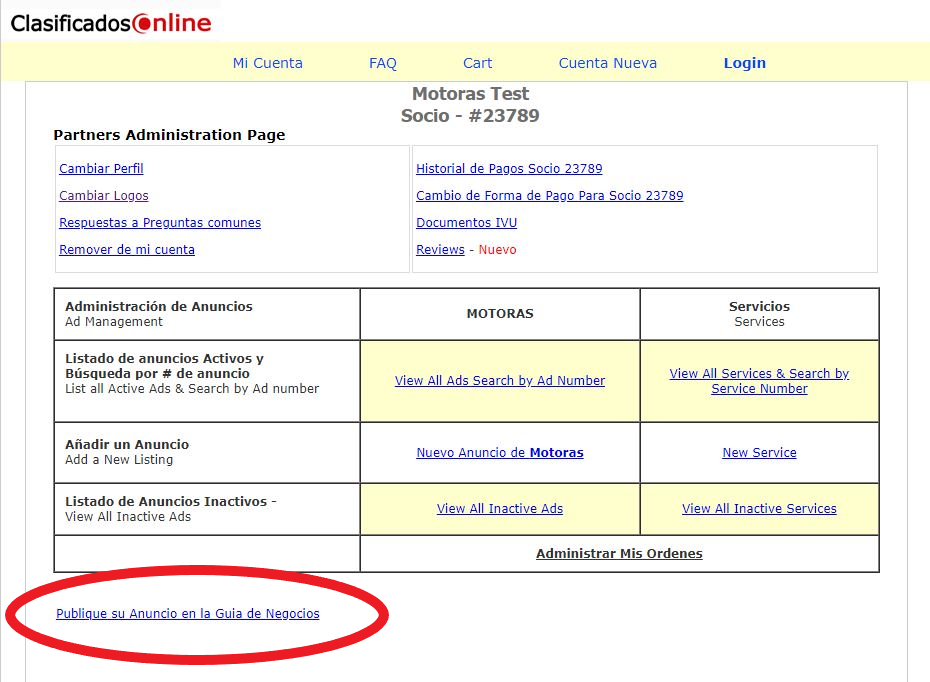Click the Socio - #23789 text
The image size is (930, 682).
click(x=470, y=116)
